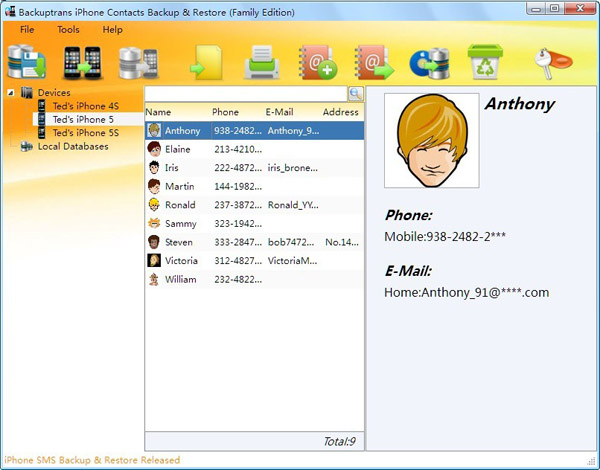Click the Devices folder icon in tree
This screenshot has width=600, height=470.
click(27, 92)
